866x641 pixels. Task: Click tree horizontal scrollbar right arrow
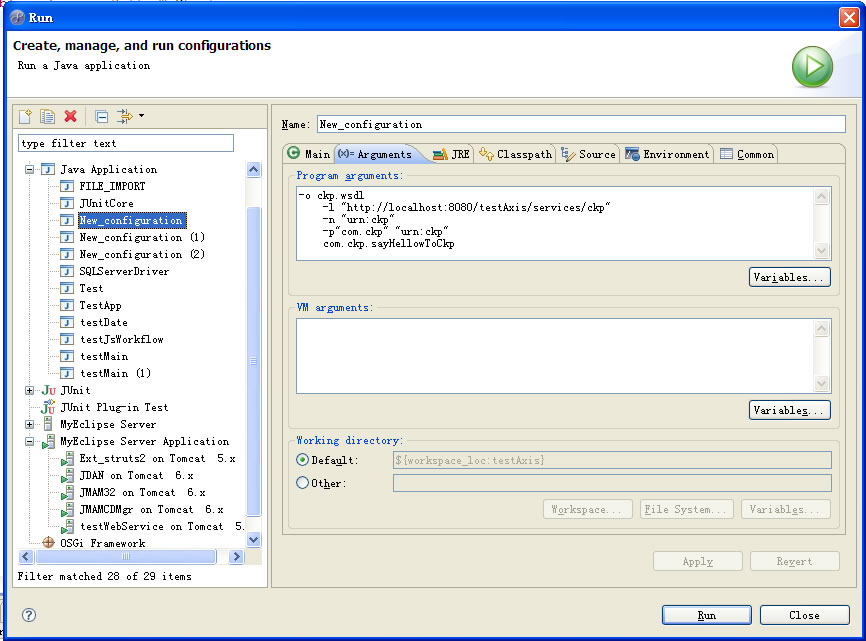[x=236, y=557]
